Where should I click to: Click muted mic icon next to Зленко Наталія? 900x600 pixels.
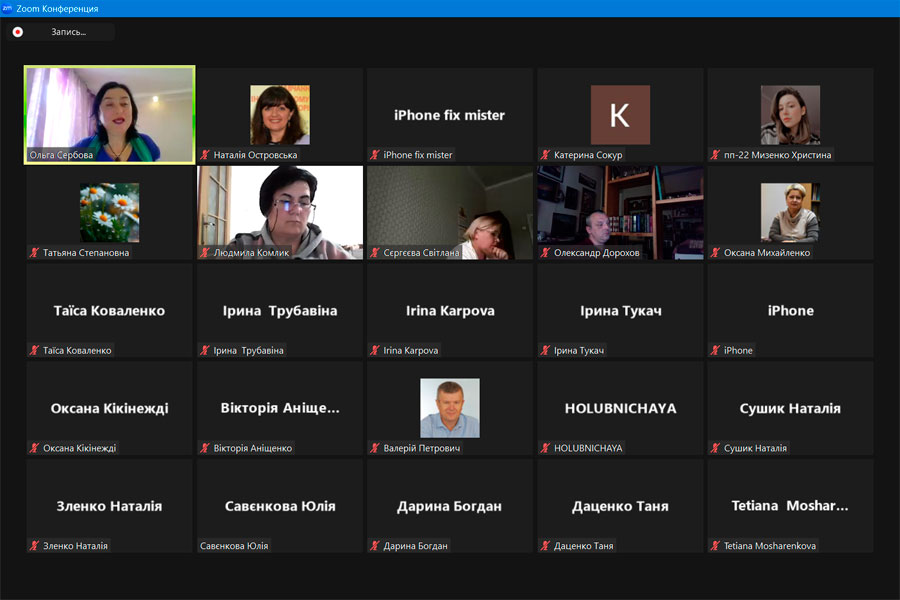click(x=35, y=546)
